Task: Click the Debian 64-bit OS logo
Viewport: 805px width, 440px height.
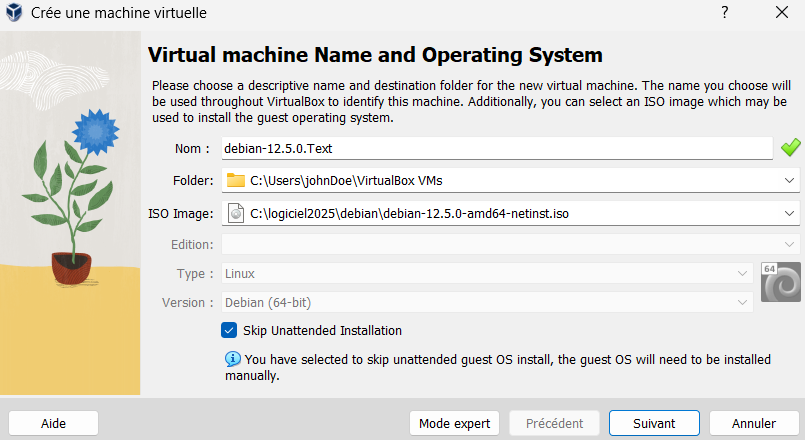Action: tap(780, 282)
